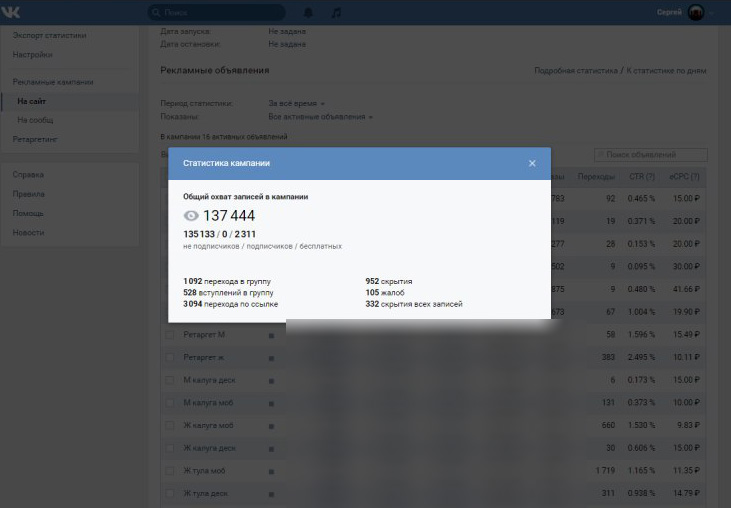Open Рекламные кампании in the sidebar
The height and width of the screenshot is (508, 731).
click(x=53, y=82)
